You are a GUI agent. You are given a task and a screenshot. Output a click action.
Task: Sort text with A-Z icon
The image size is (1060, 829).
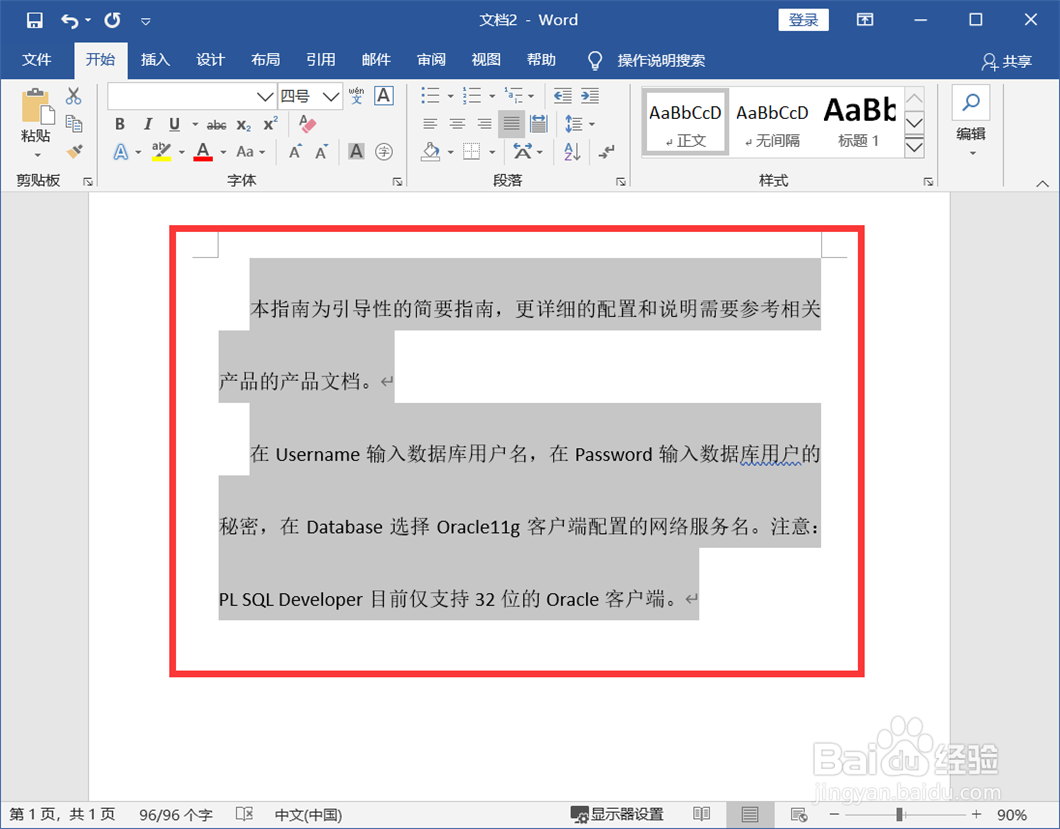pyautogui.click(x=572, y=152)
